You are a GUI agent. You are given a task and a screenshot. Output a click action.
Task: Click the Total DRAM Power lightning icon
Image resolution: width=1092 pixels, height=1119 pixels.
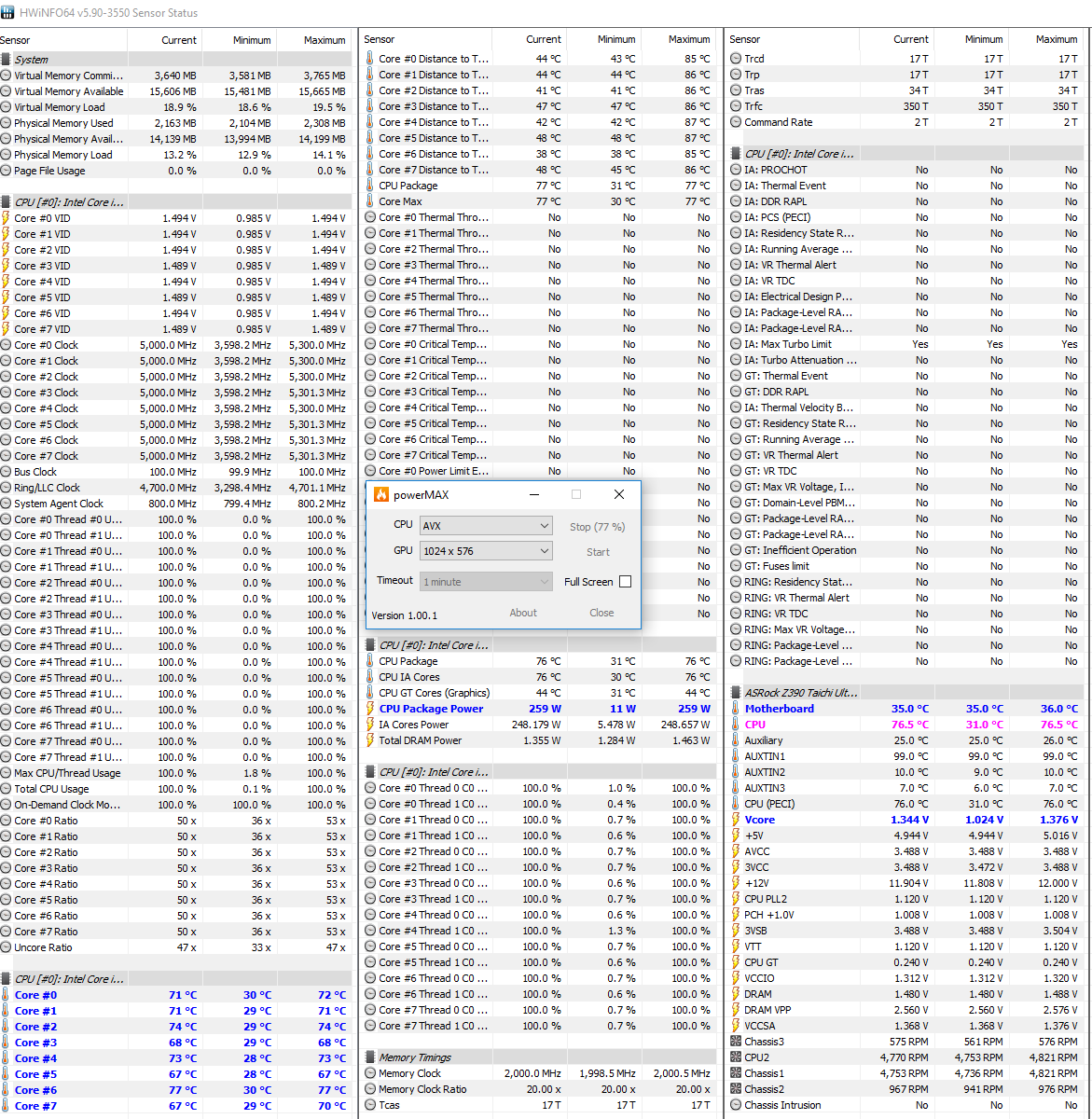[x=371, y=740]
